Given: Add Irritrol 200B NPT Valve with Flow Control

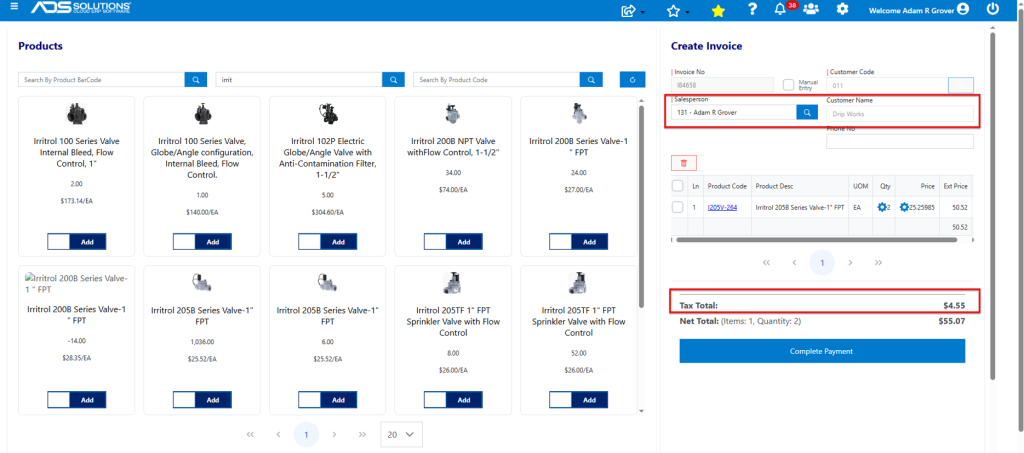Looking at the screenshot, I should [464, 242].
